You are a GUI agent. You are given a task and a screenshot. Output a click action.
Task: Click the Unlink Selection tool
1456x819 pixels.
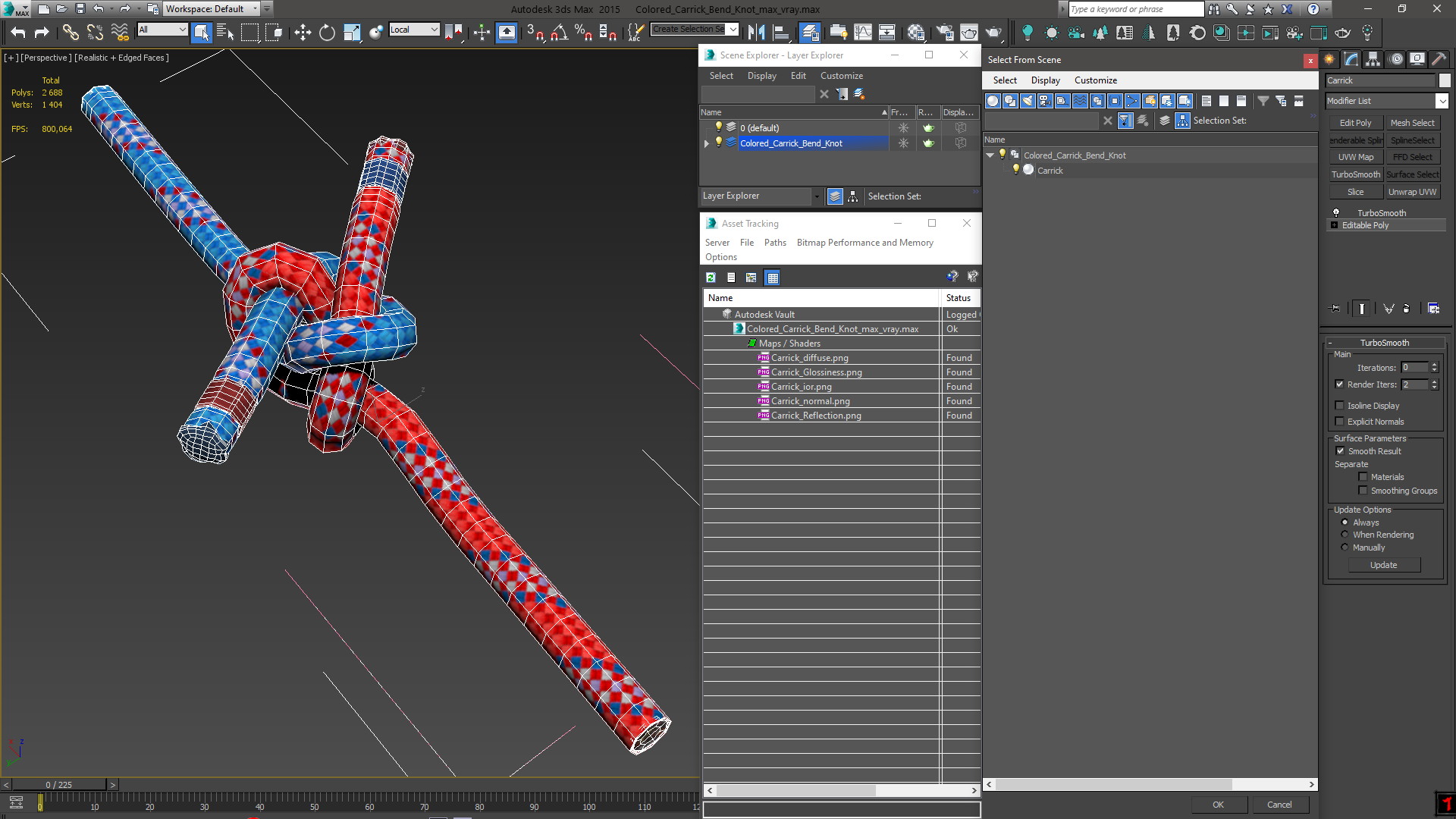point(95,32)
